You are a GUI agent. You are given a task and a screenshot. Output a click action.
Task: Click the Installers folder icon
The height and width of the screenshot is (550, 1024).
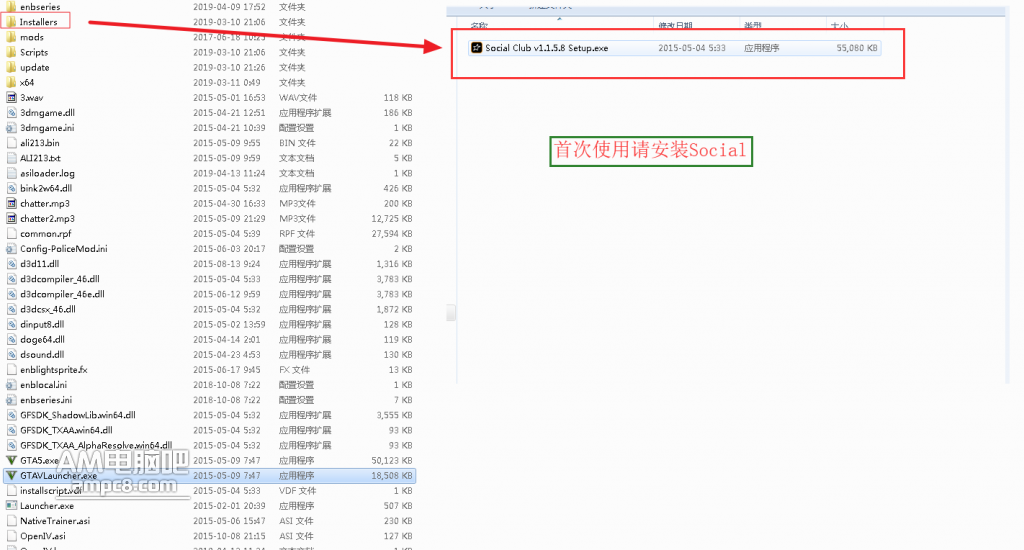[x=11, y=22]
